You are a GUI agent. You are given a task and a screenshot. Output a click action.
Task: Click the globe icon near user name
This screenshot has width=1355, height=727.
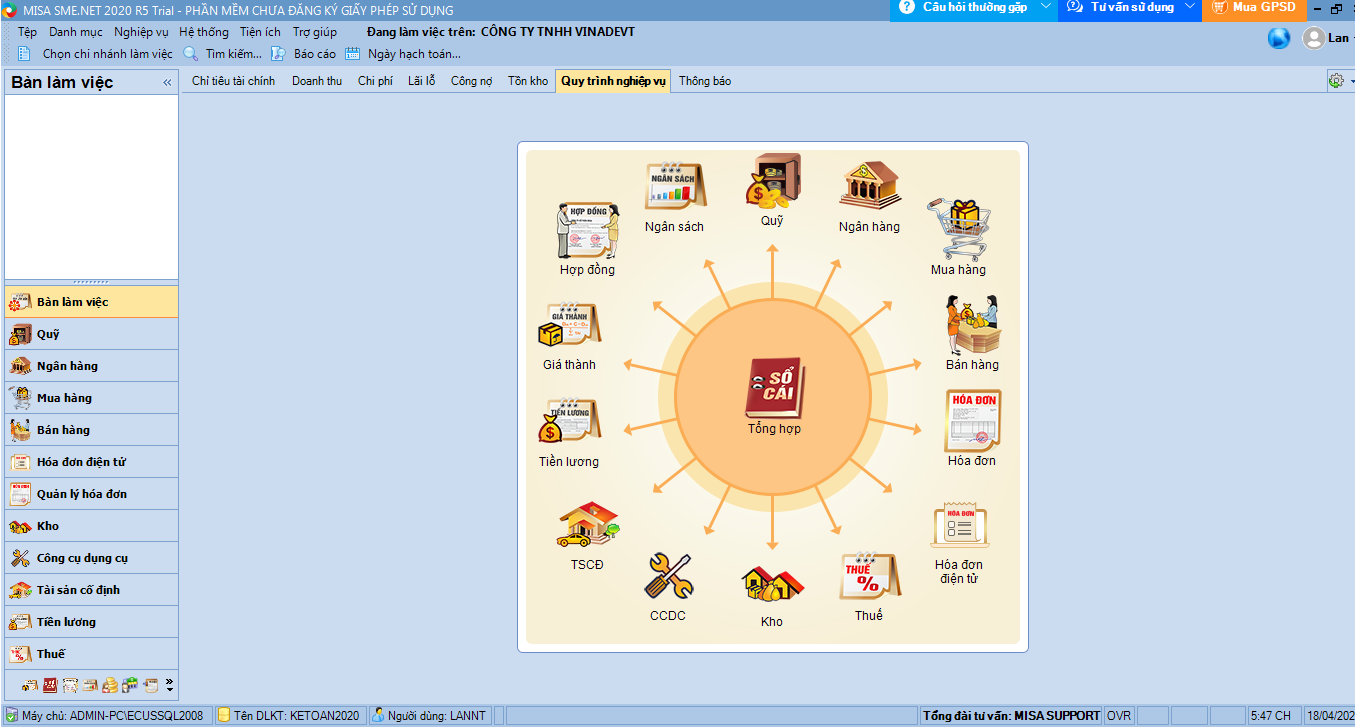[1279, 38]
